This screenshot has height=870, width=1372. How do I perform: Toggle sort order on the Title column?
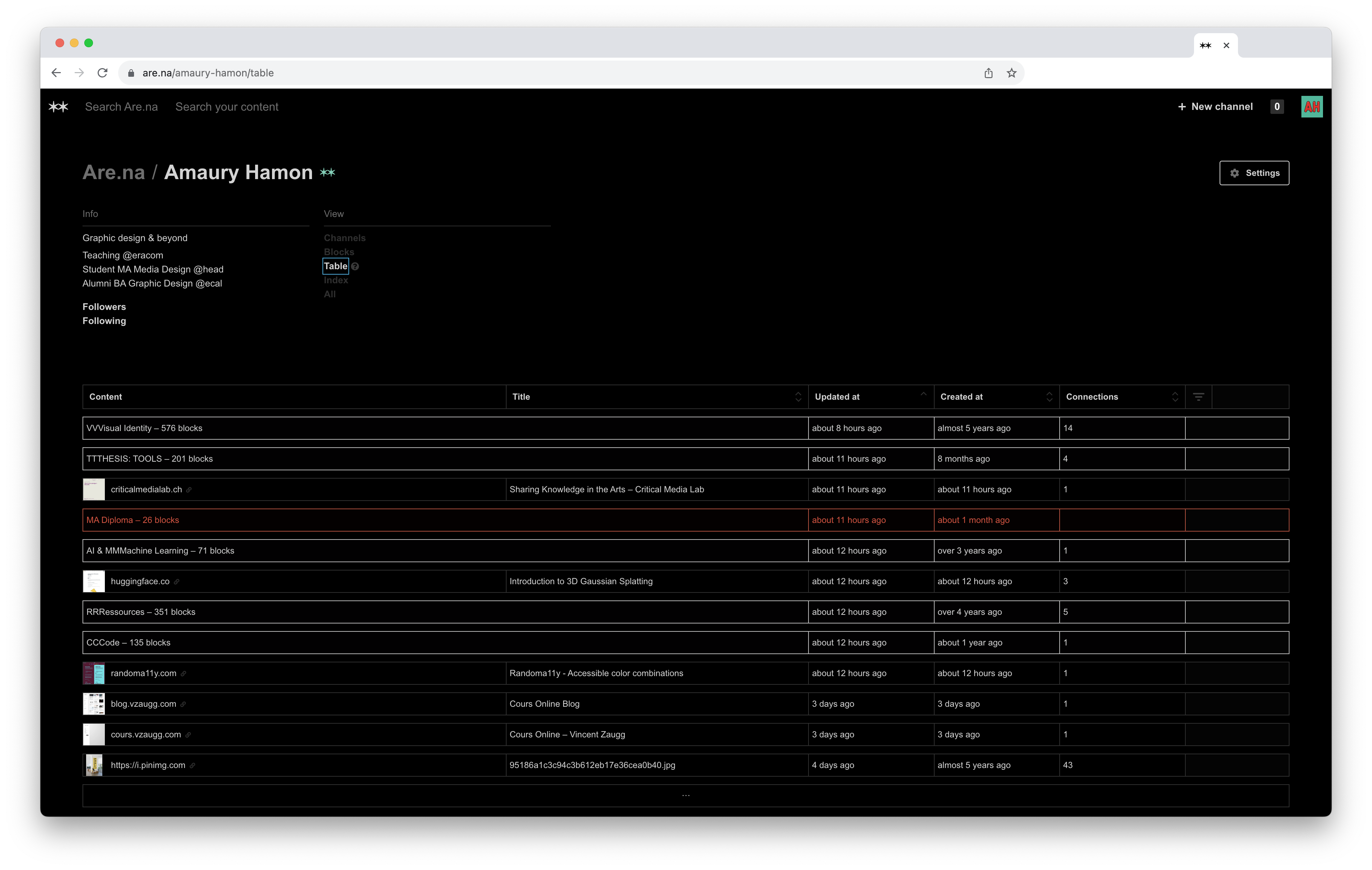click(798, 397)
